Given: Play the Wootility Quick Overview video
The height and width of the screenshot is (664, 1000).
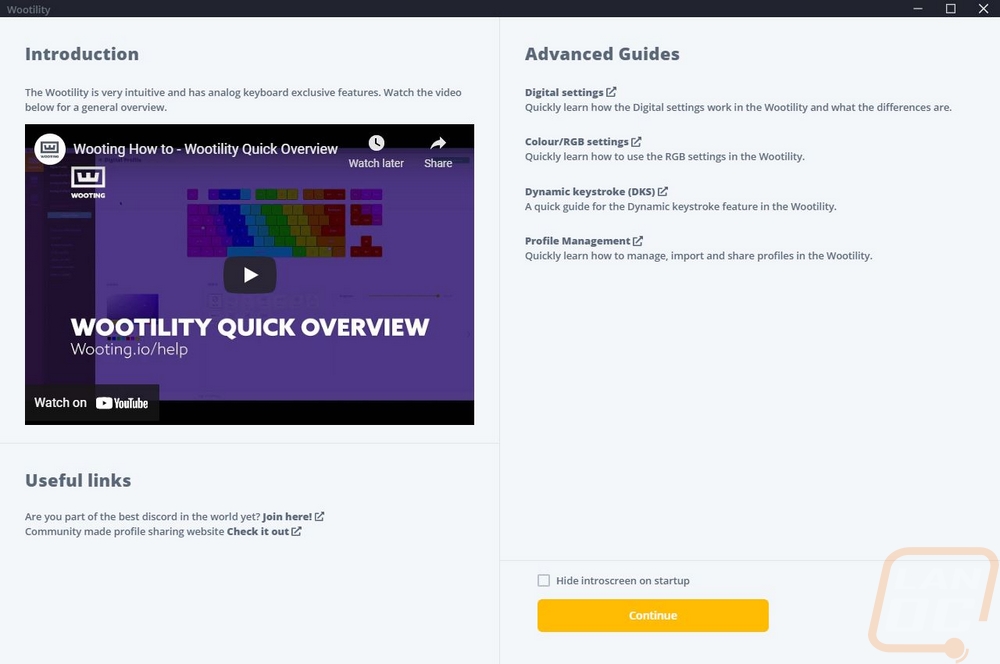Looking at the screenshot, I should click(250, 275).
